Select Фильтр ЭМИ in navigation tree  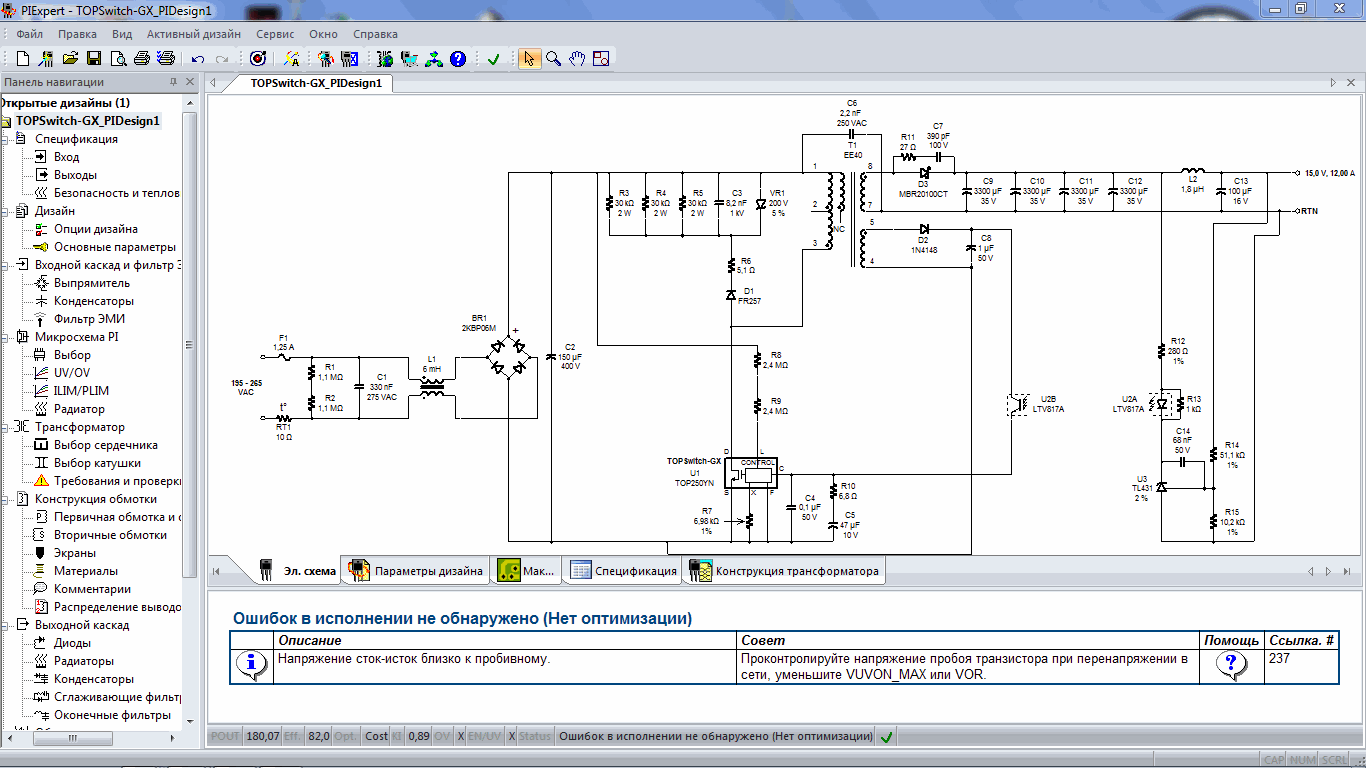(x=89, y=319)
